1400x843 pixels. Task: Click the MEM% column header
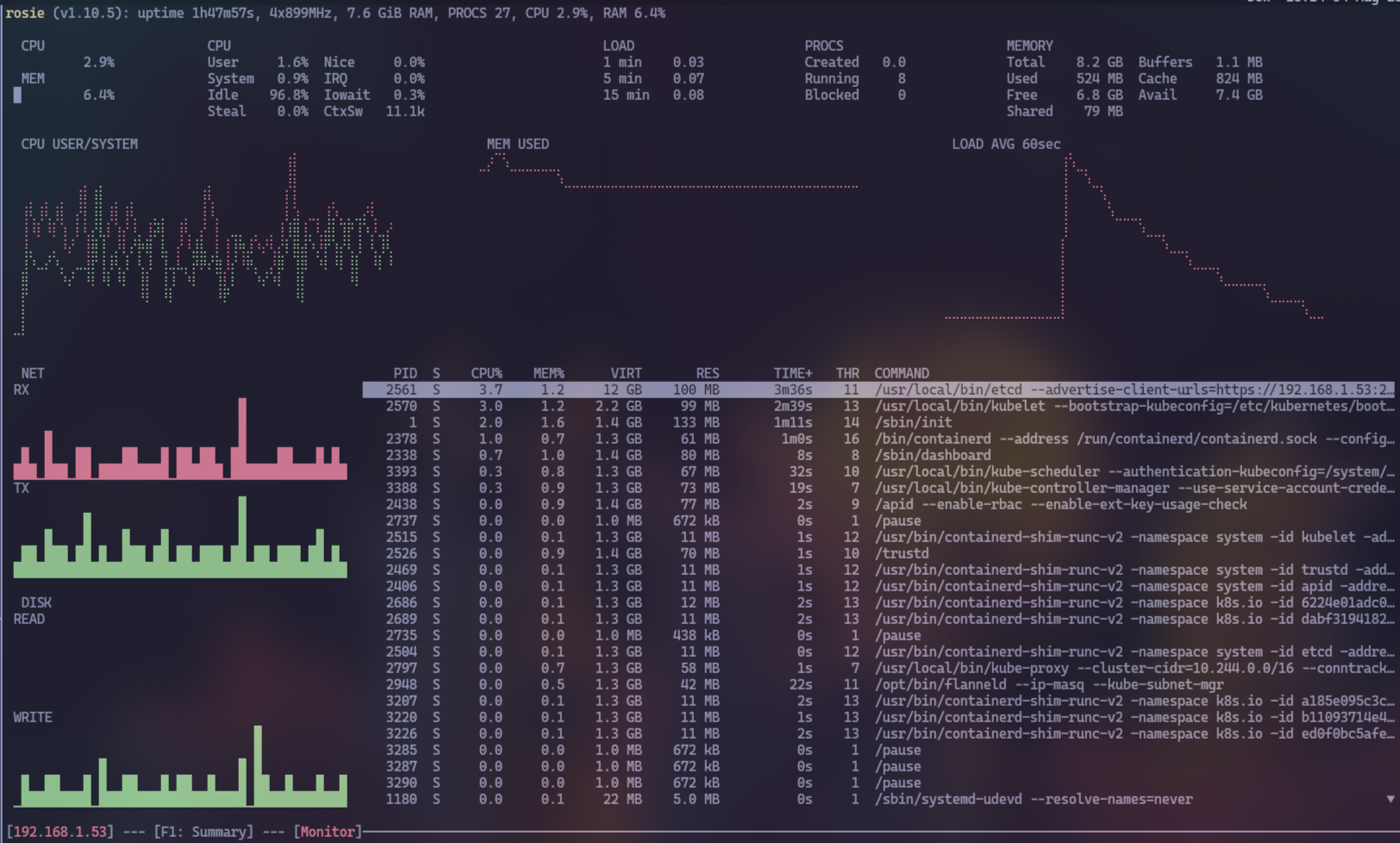(x=548, y=373)
